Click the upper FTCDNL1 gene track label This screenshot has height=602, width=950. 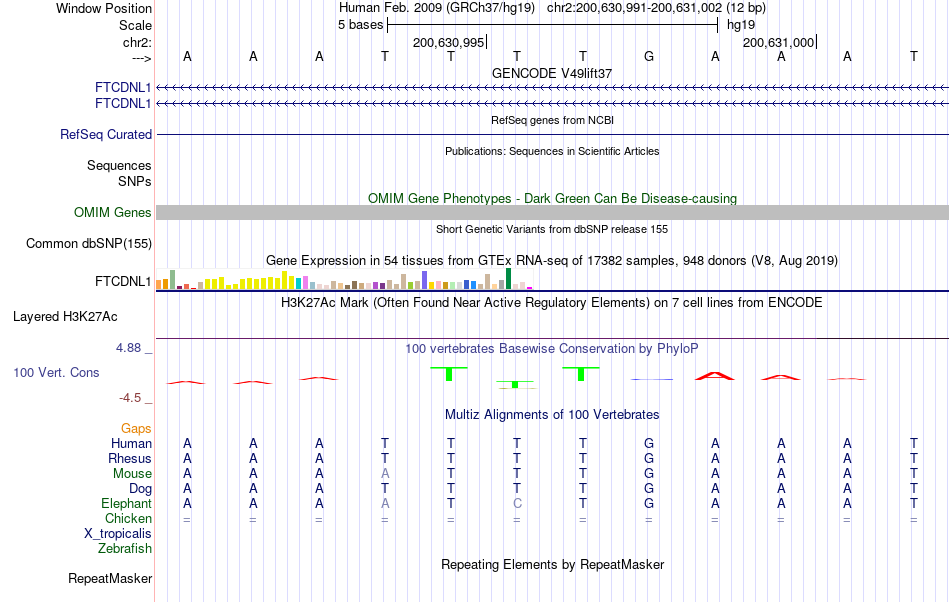pyautogui.click(x=123, y=87)
